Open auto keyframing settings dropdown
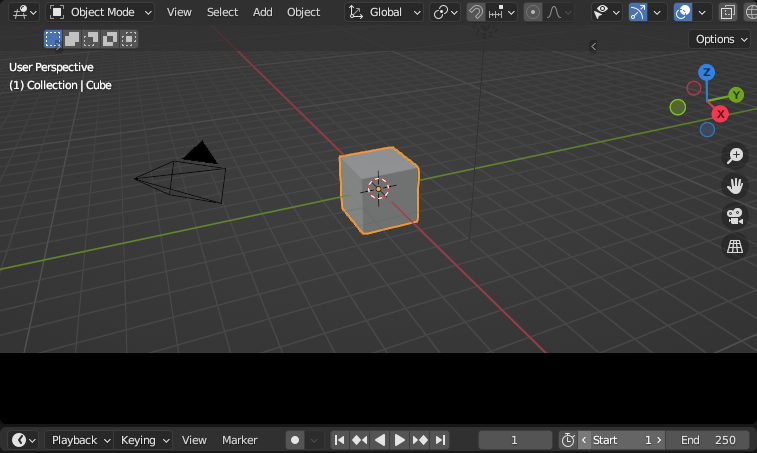The width and height of the screenshot is (757, 453). (x=314, y=440)
